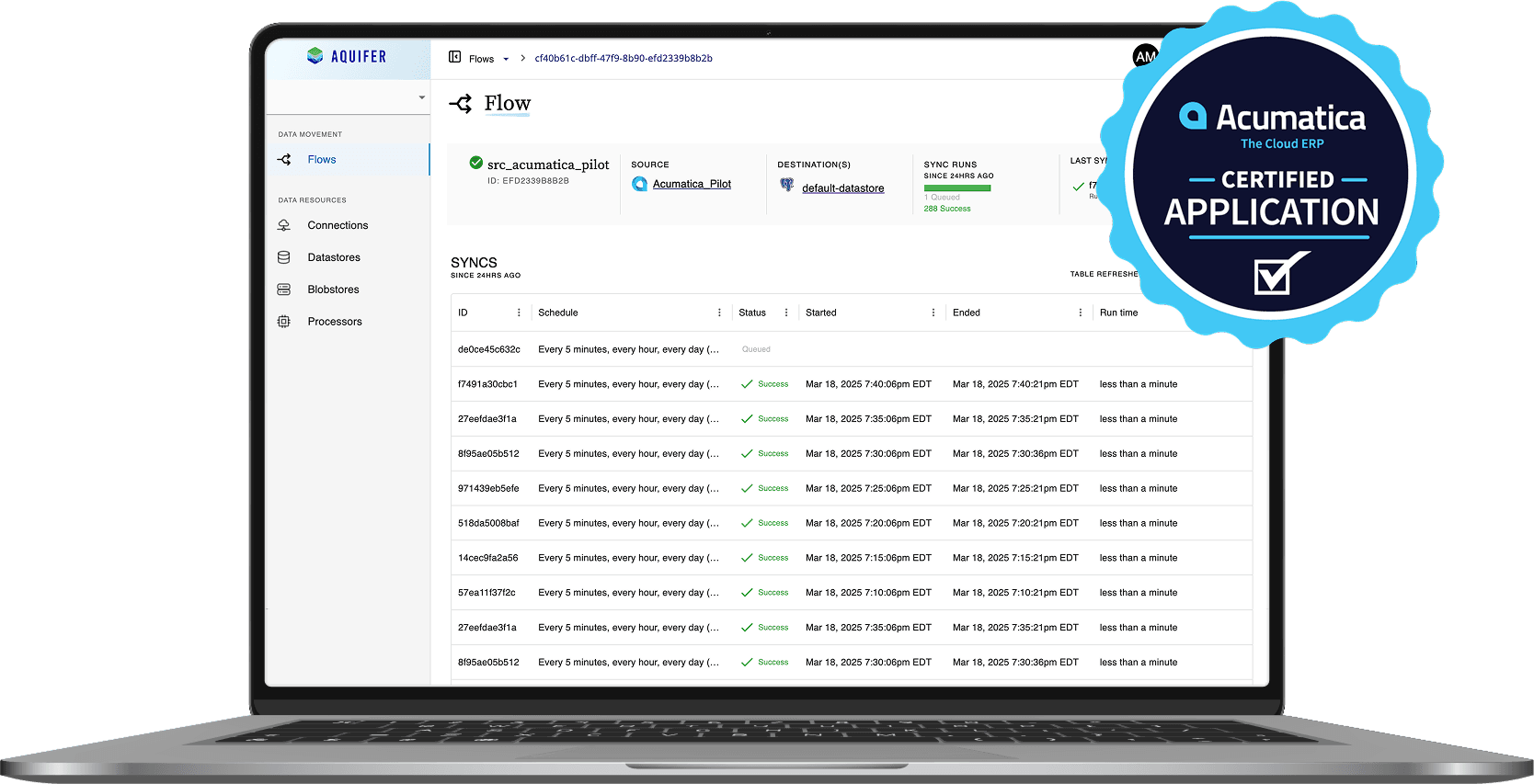Click Success checkmark on f7491a30cbc1 row
Viewport: 1534px width, 784px height.
(x=747, y=384)
